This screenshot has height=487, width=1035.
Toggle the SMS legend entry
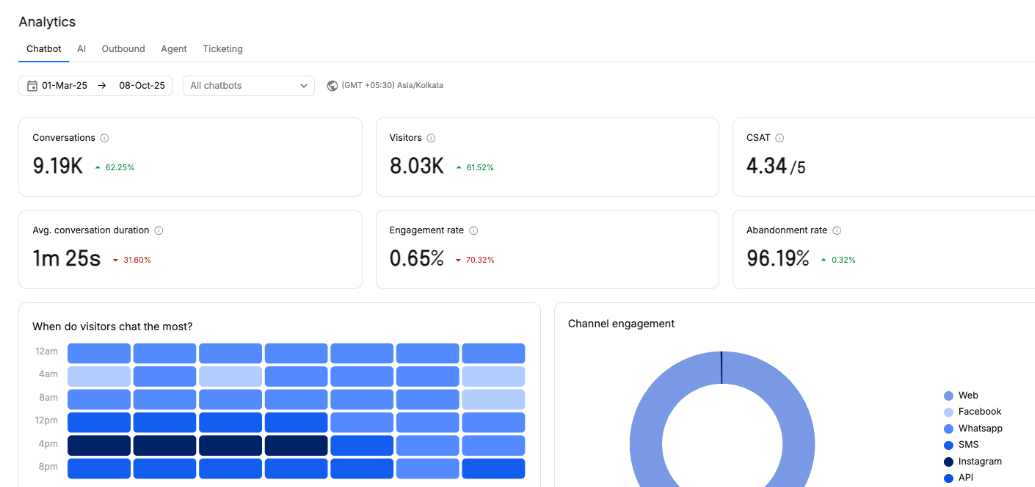[x=962, y=445]
